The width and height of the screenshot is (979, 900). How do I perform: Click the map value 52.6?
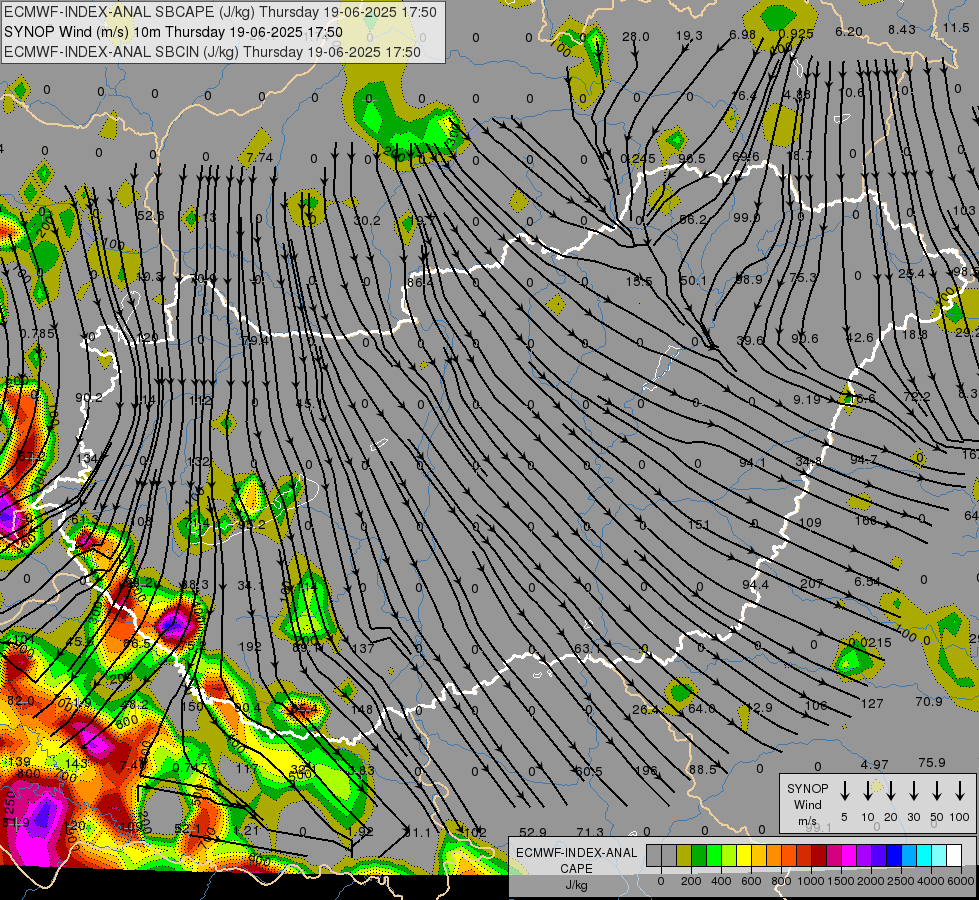pyautogui.click(x=150, y=215)
